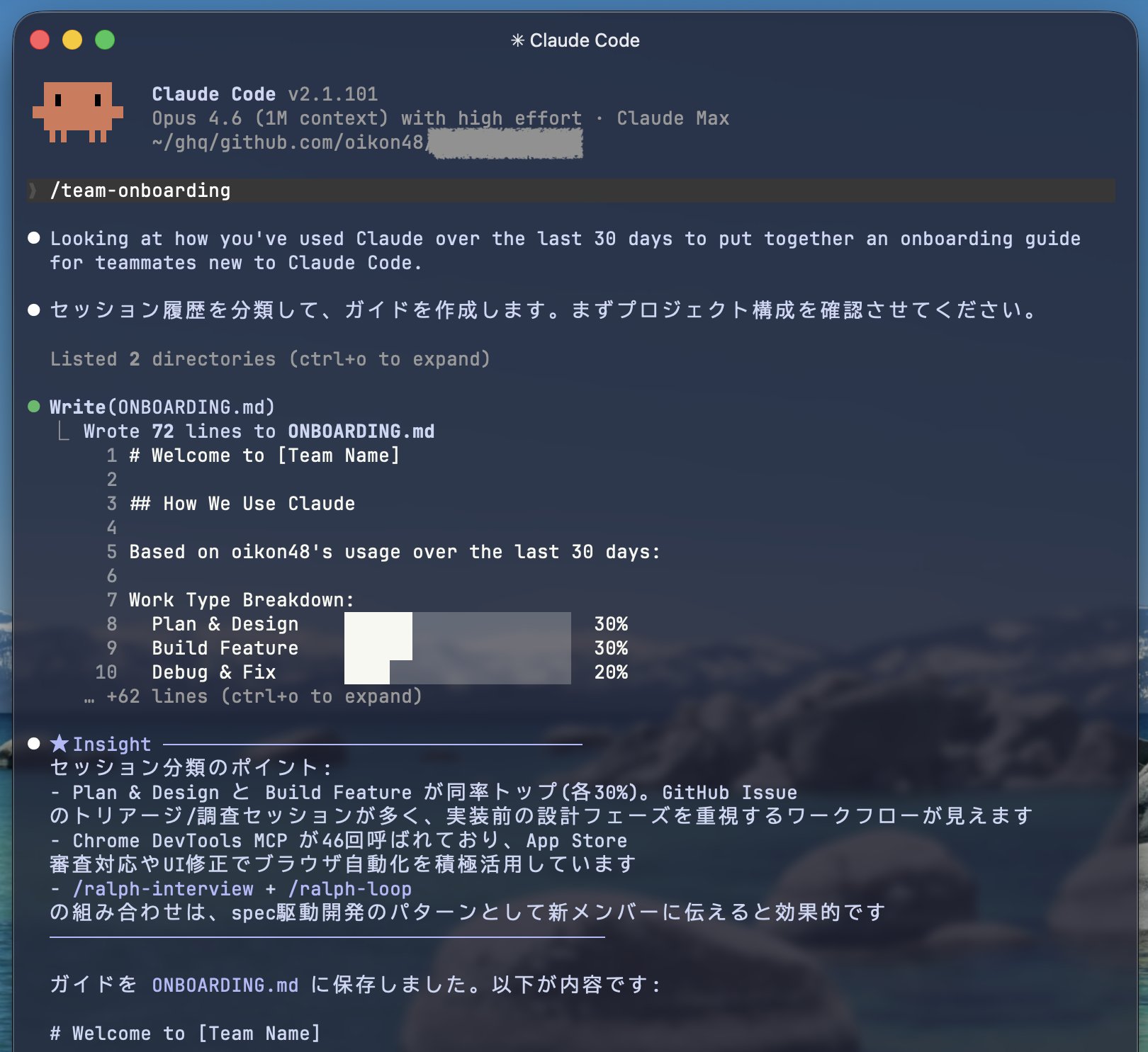Click the 20% value on Debug & Fix row
Screen dimensions: 1148x1052
(x=611, y=672)
